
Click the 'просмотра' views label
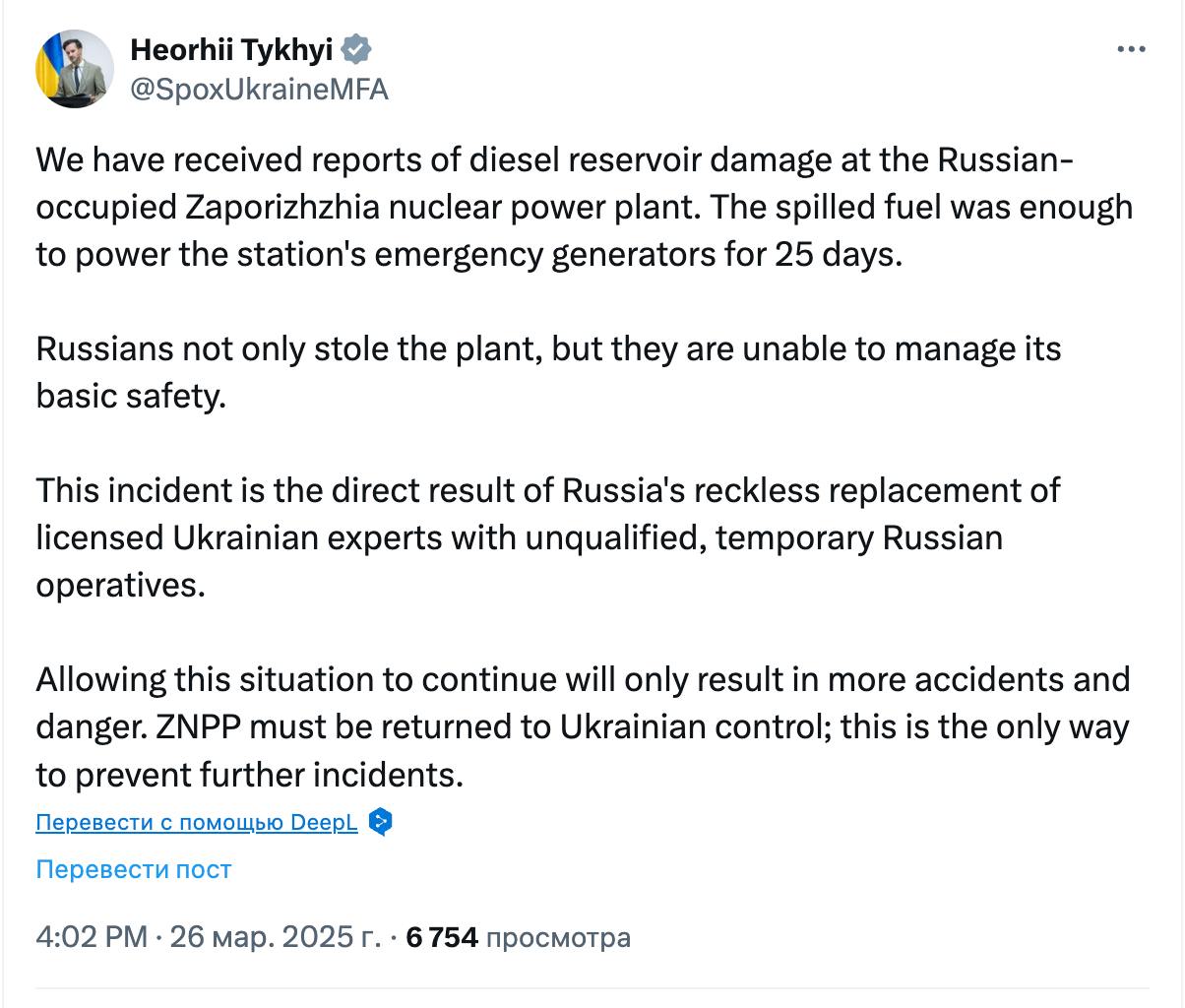point(558,937)
